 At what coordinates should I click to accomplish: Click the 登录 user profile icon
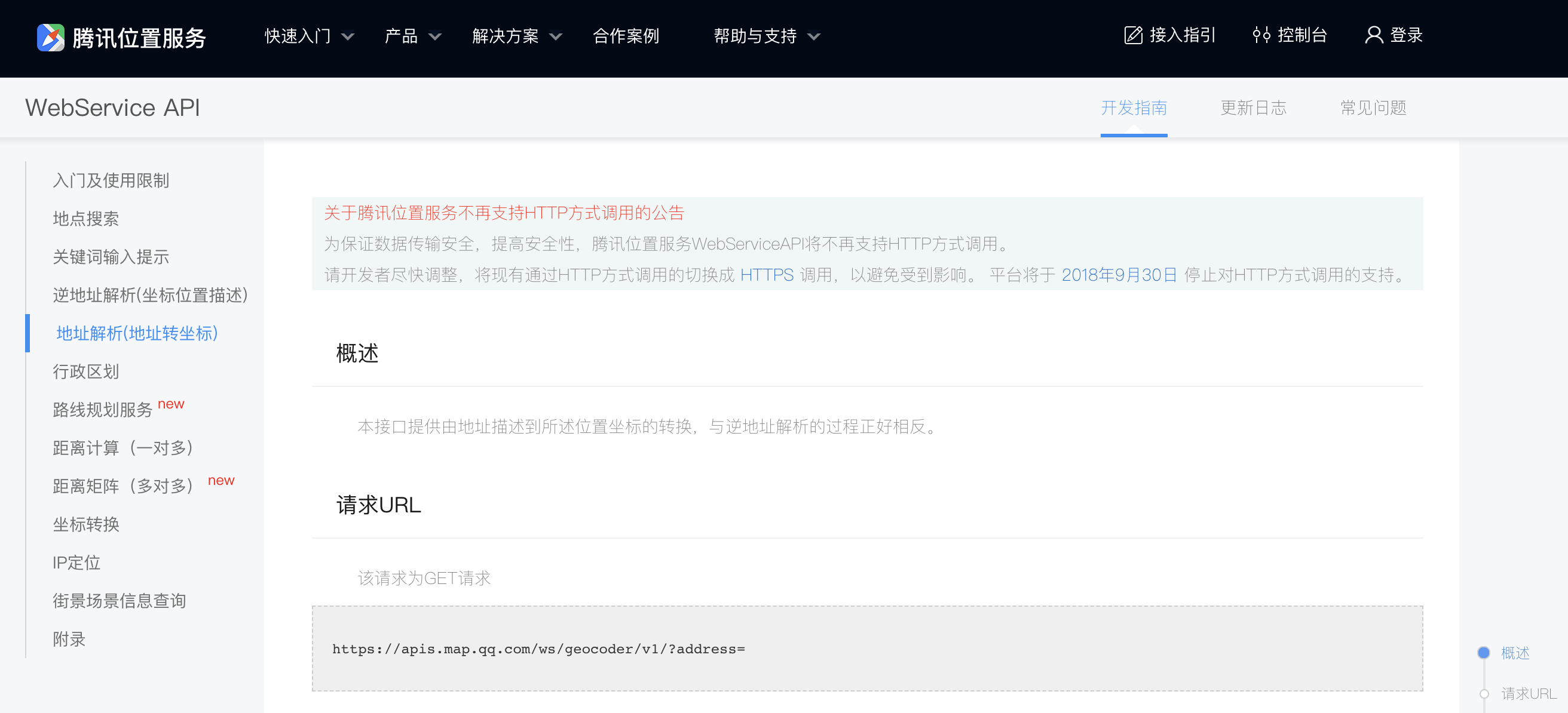click(x=1374, y=35)
